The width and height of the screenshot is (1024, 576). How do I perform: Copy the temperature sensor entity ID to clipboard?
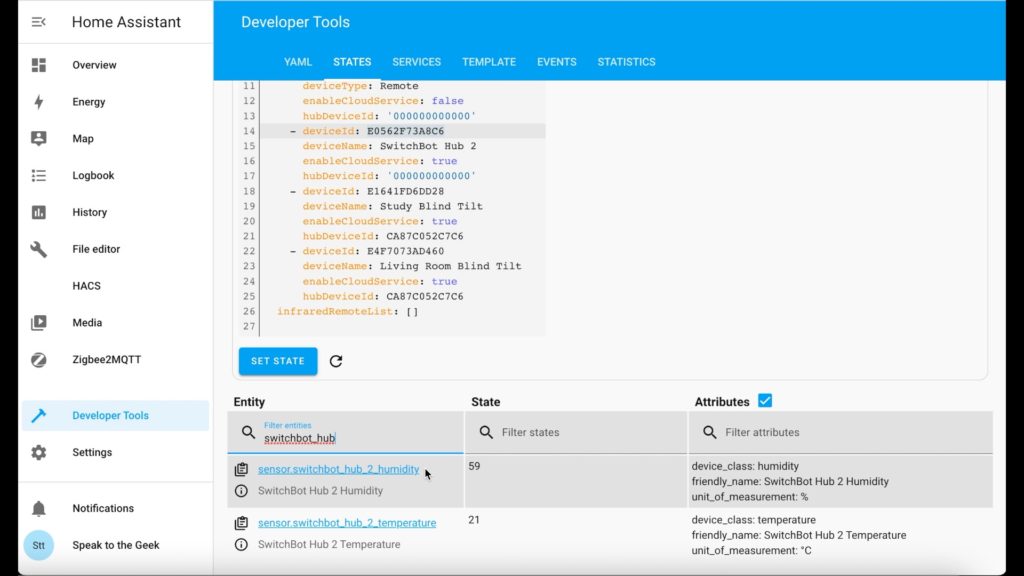pos(242,522)
